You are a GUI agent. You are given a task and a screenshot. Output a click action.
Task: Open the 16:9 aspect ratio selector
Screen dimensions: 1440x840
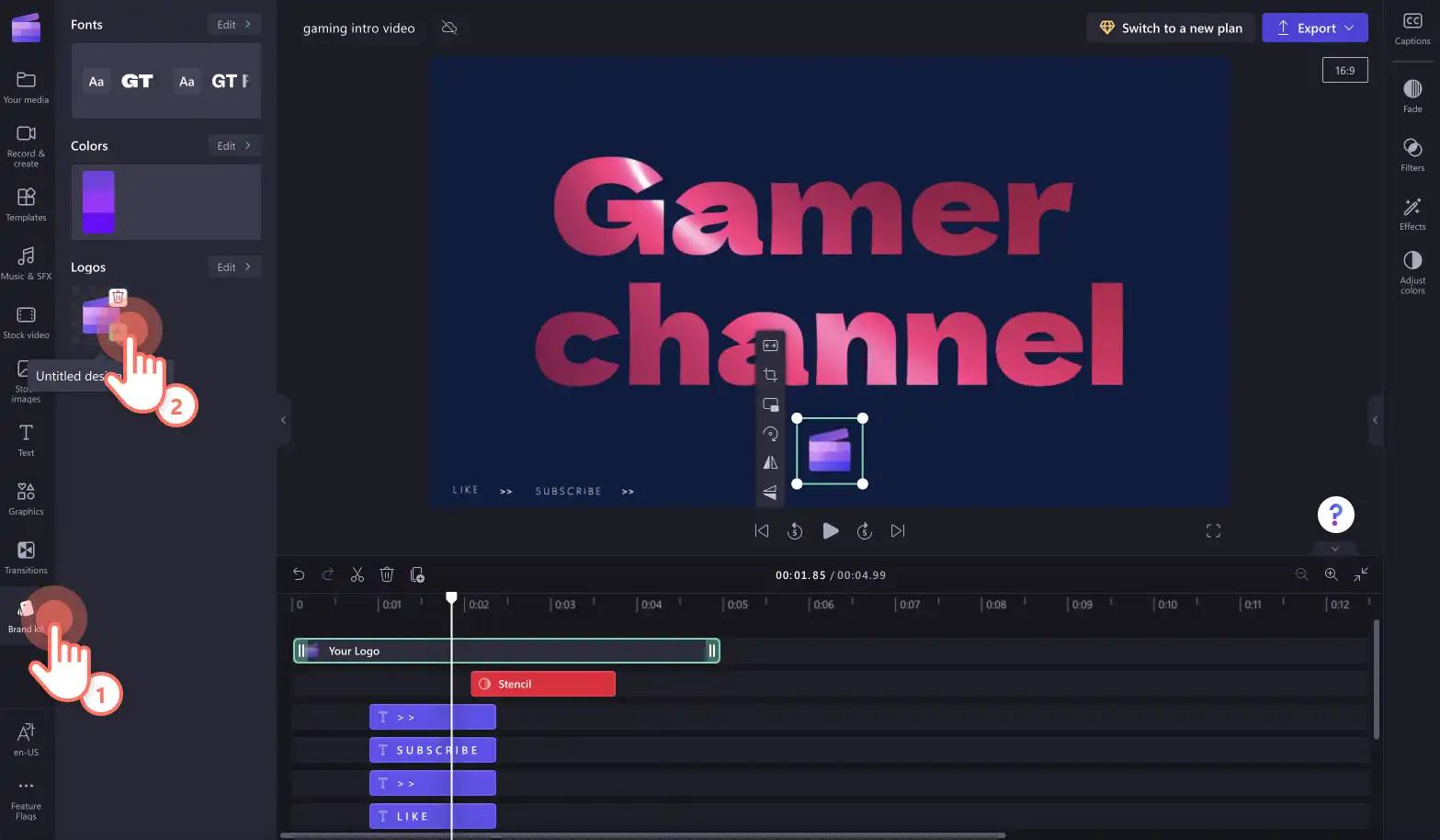click(1344, 70)
